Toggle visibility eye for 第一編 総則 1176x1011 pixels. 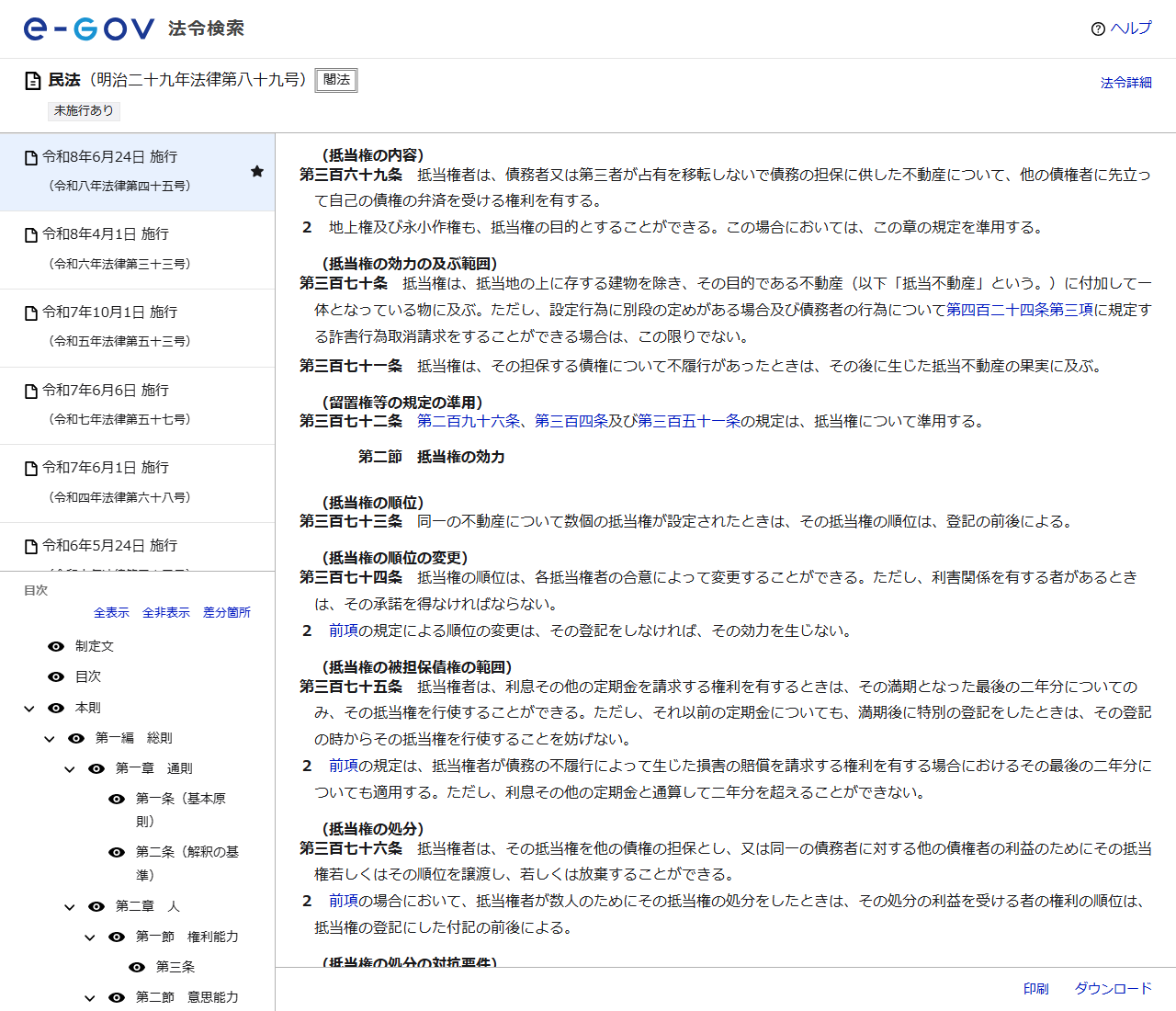coord(76,739)
